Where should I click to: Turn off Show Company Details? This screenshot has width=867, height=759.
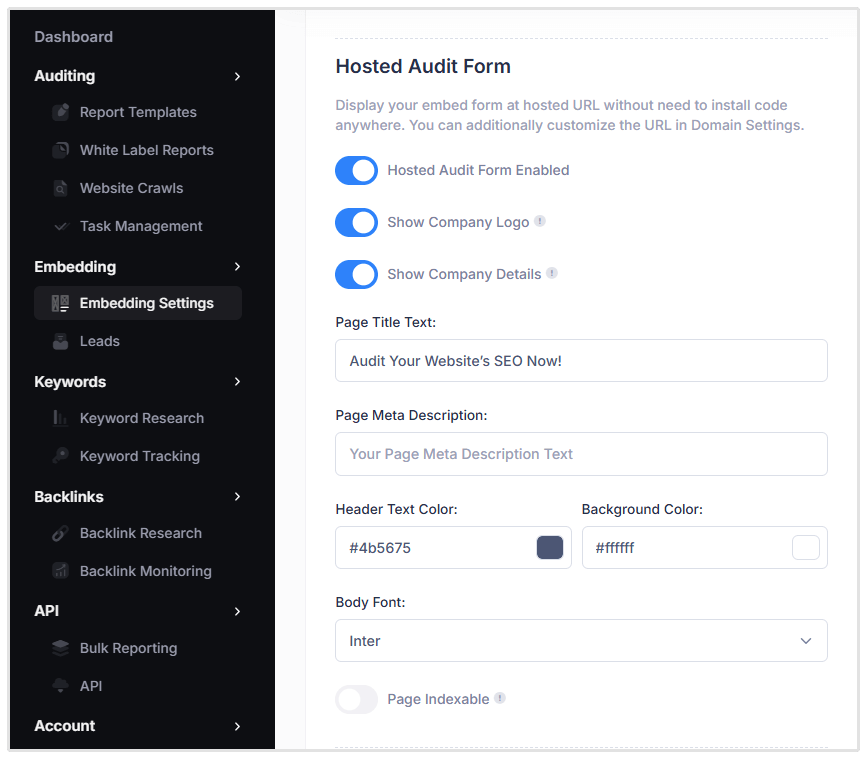tap(356, 274)
